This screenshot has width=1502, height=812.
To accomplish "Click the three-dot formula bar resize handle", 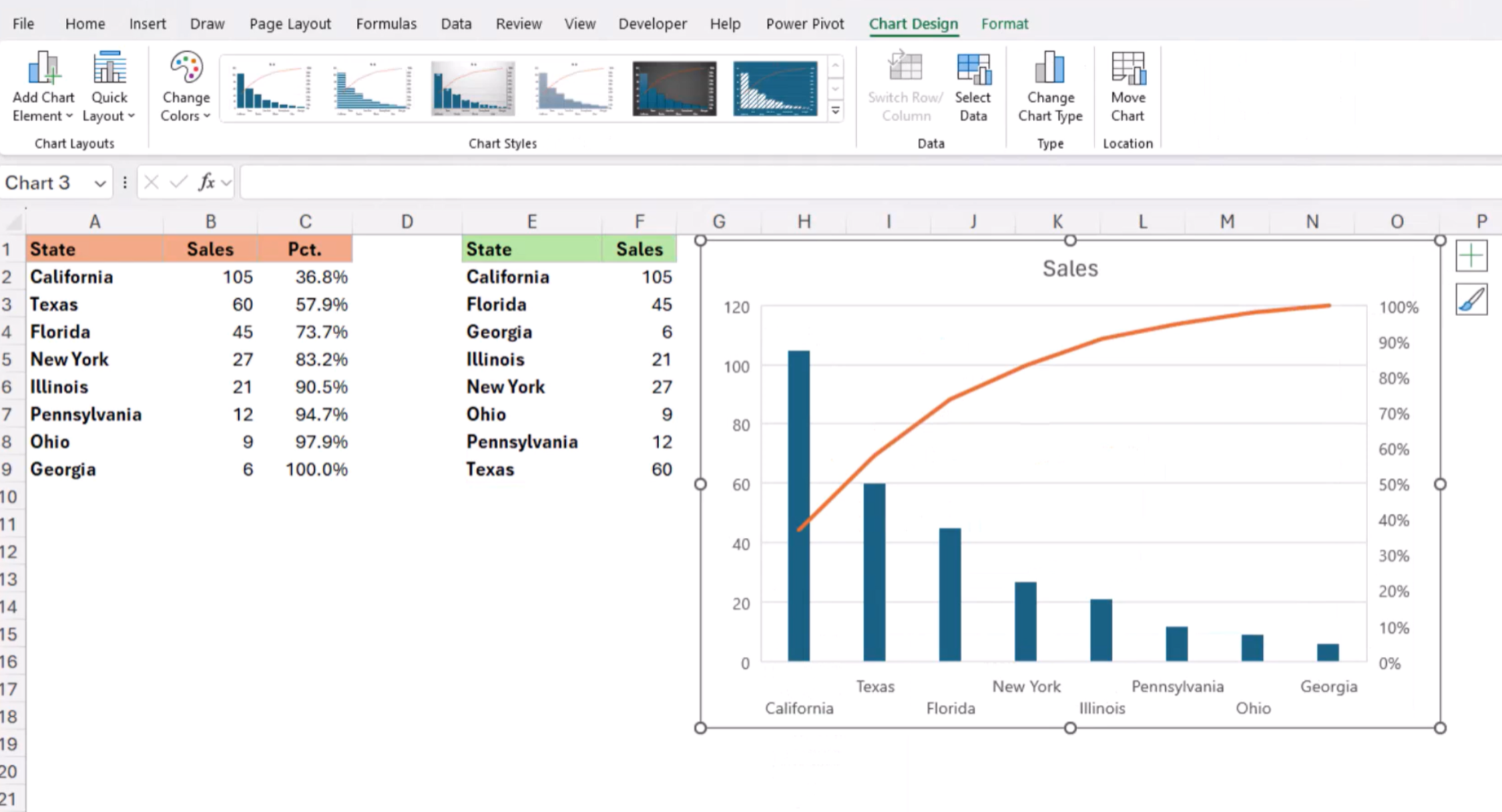I will pos(125,182).
